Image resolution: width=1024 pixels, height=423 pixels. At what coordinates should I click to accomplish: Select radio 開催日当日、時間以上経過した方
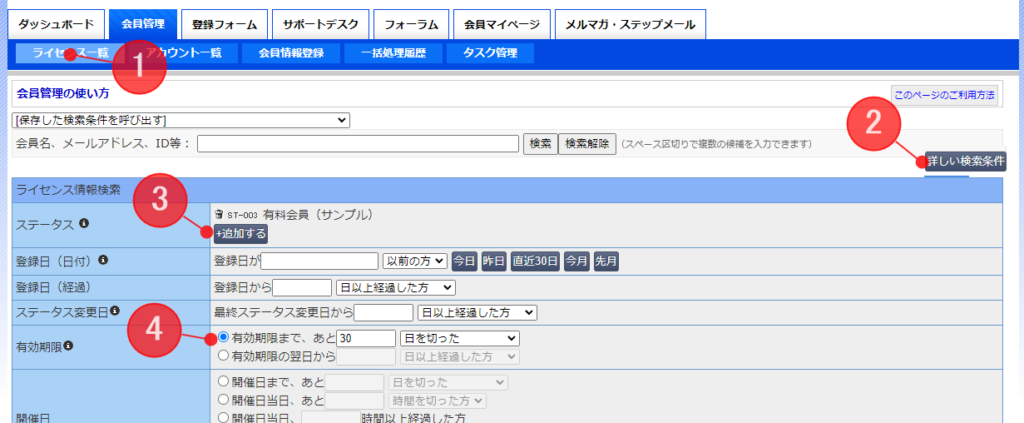point(223,417)
